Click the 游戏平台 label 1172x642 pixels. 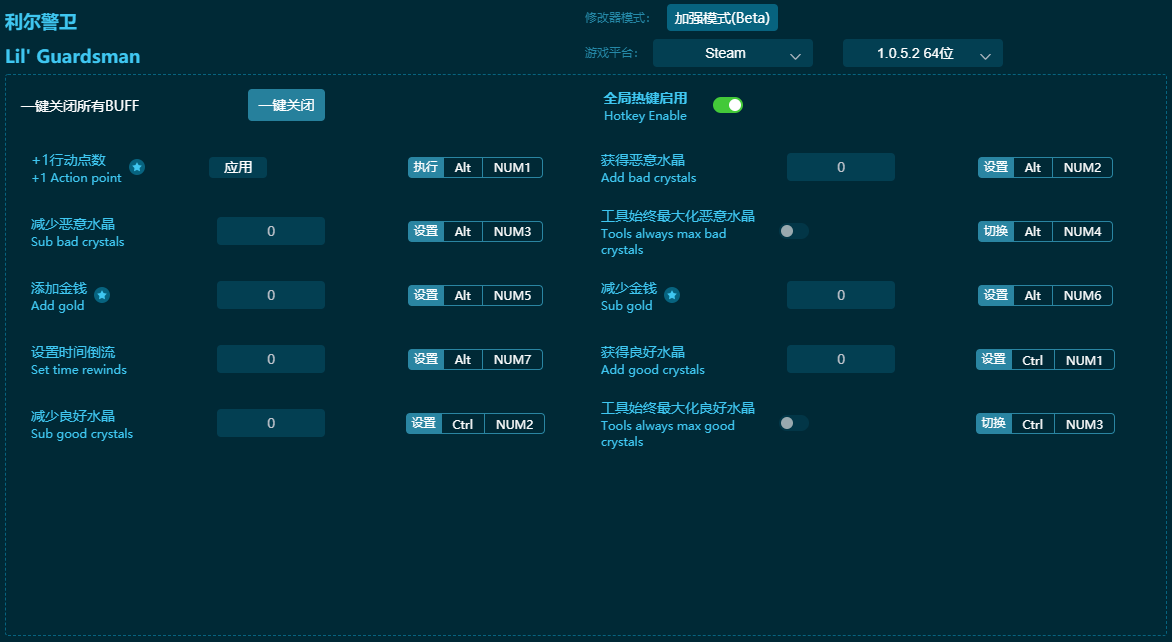pos(611,53)
